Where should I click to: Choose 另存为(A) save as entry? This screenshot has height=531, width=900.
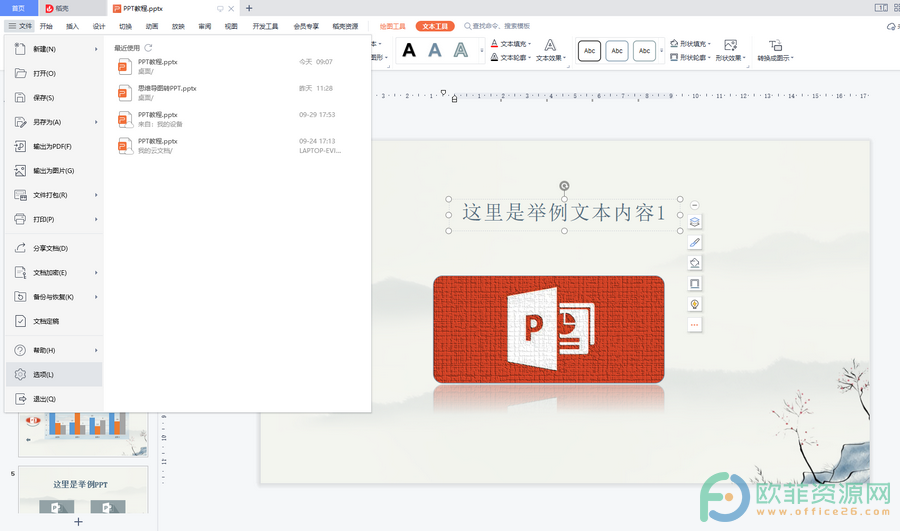(x=55, y=122)
